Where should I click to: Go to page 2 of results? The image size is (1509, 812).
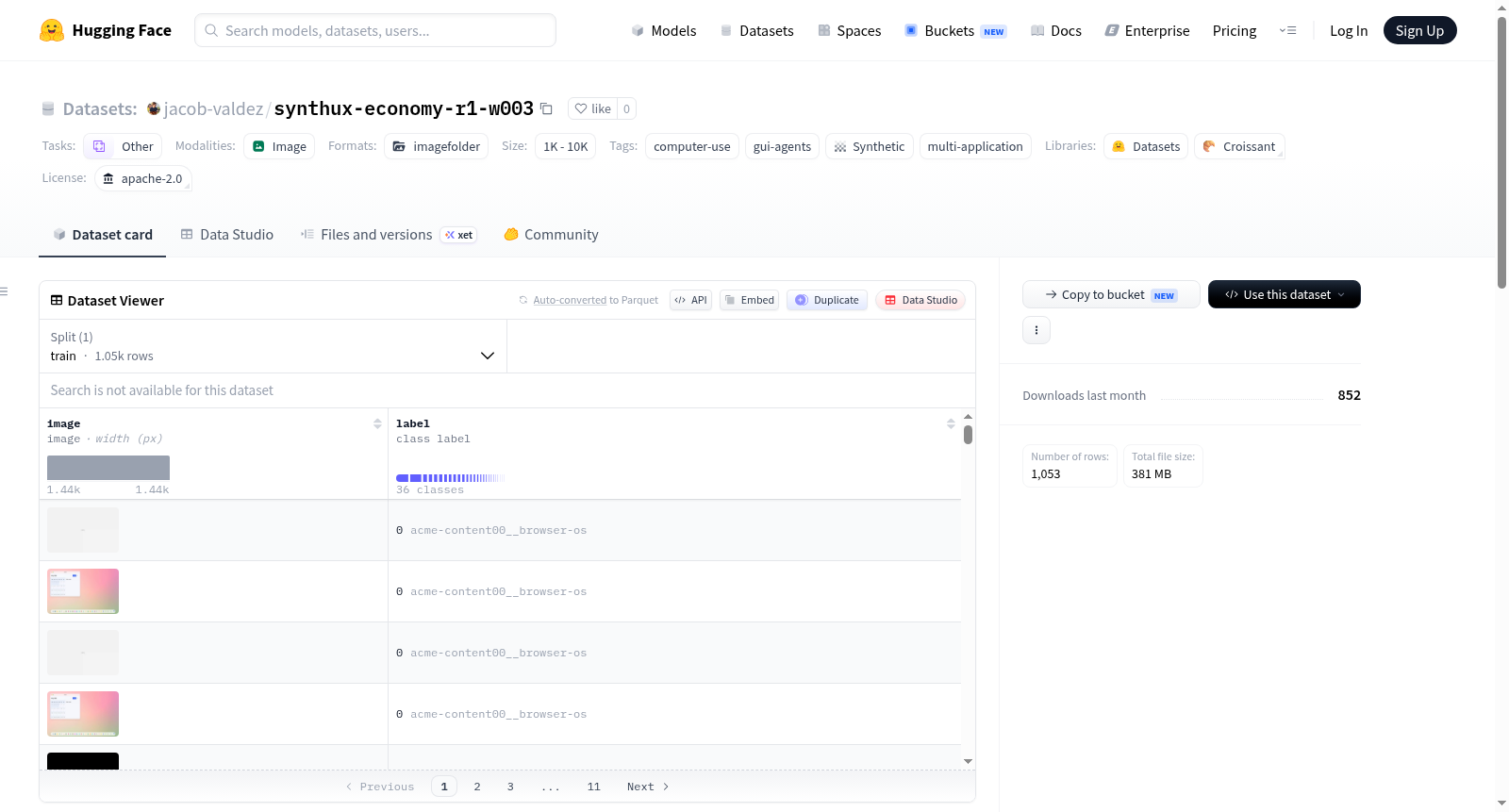click(x=477, y=787)
